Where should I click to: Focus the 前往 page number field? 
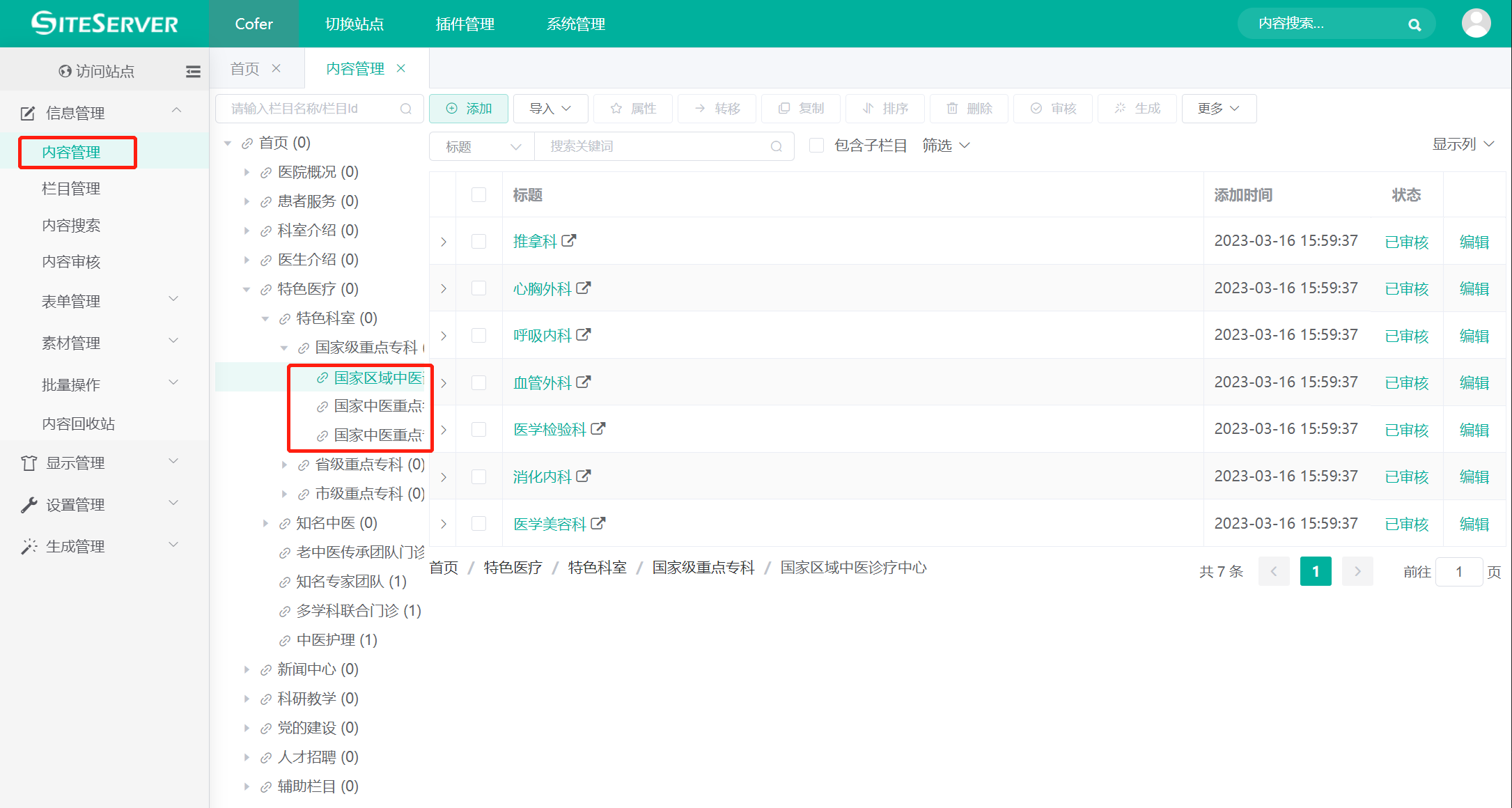point(1459,572)
